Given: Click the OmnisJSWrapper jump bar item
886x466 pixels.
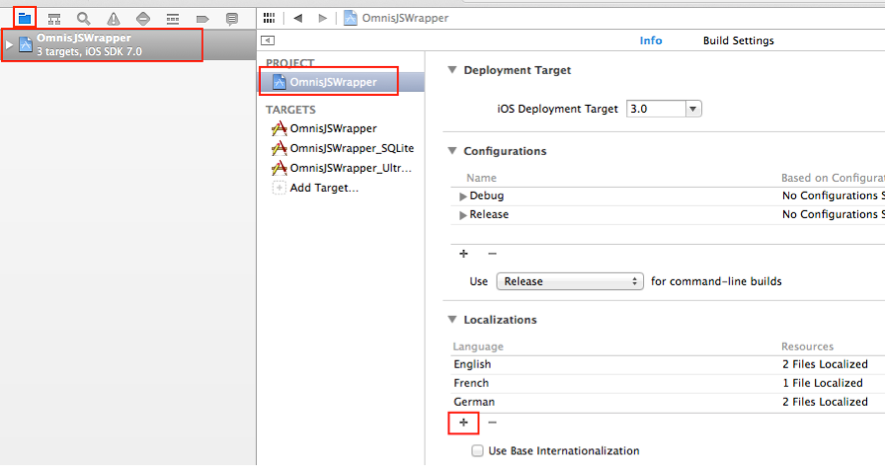Looking at the screenshot, I should [396, 18].
